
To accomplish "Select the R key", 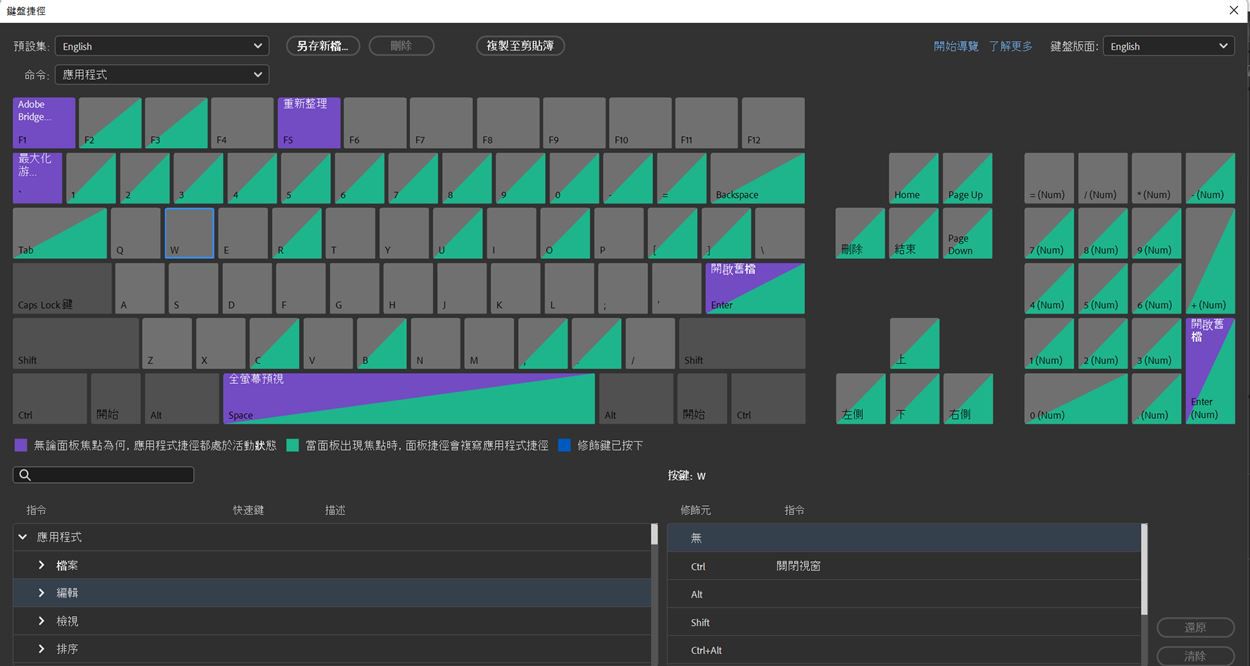I will pyautogui.click(x=297, y=233).
